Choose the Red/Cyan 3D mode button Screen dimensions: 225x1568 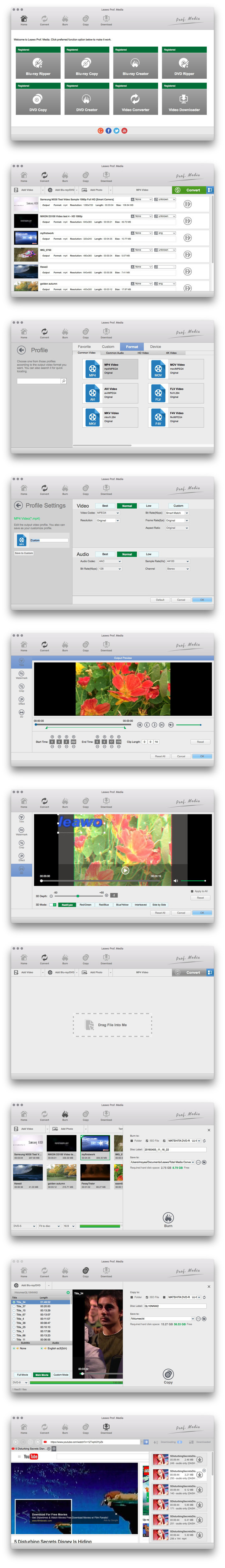pyautogui.click(x=67, y=905)
